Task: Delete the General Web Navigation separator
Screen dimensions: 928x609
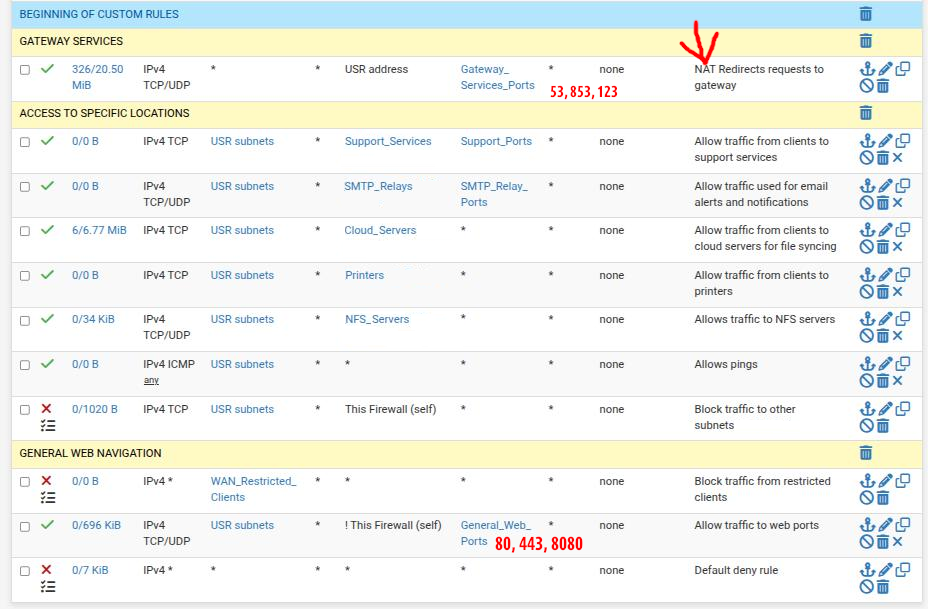Action: click(866, 453)
